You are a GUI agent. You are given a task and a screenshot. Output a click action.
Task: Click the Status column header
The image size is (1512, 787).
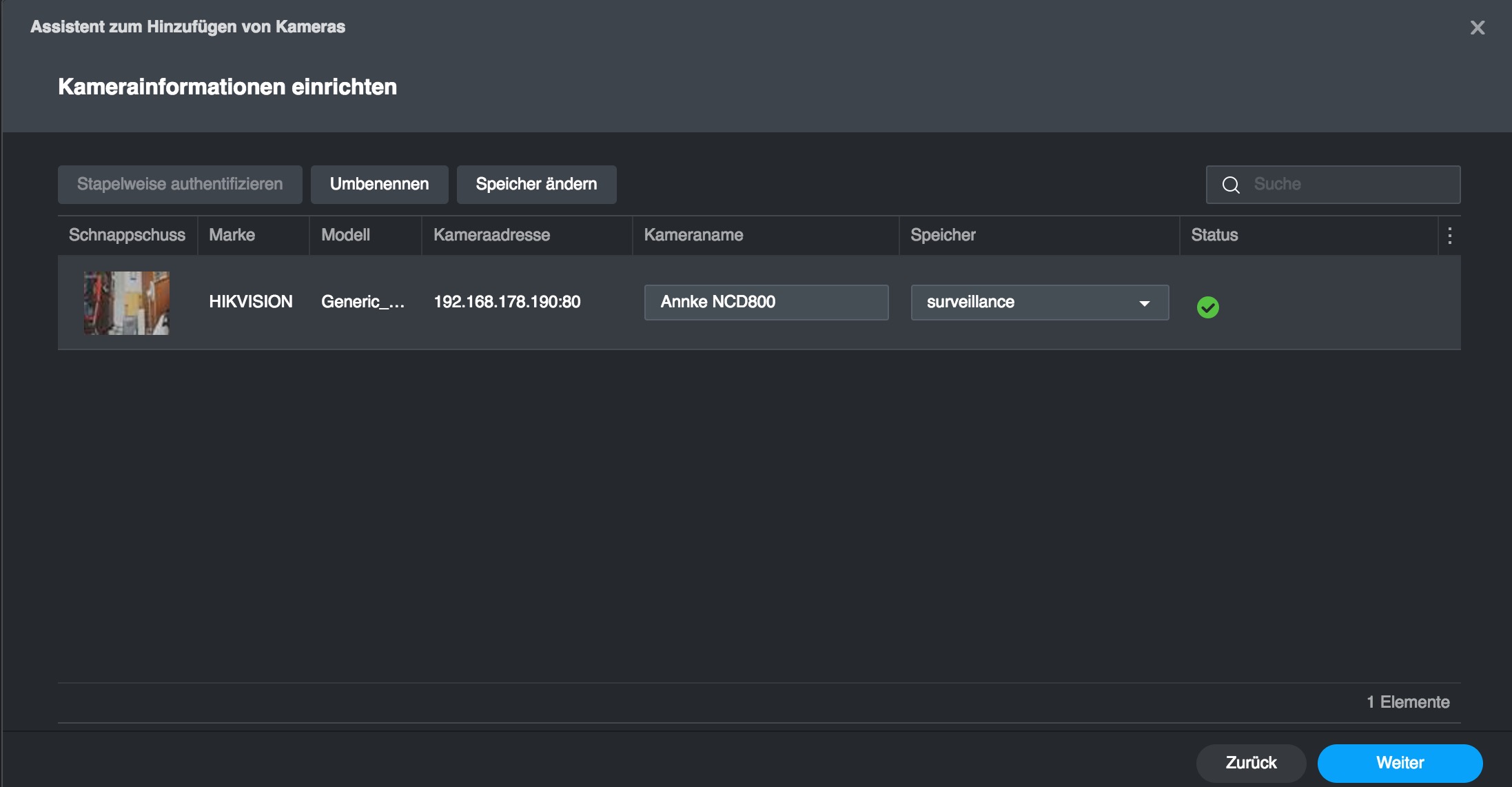1214,235
